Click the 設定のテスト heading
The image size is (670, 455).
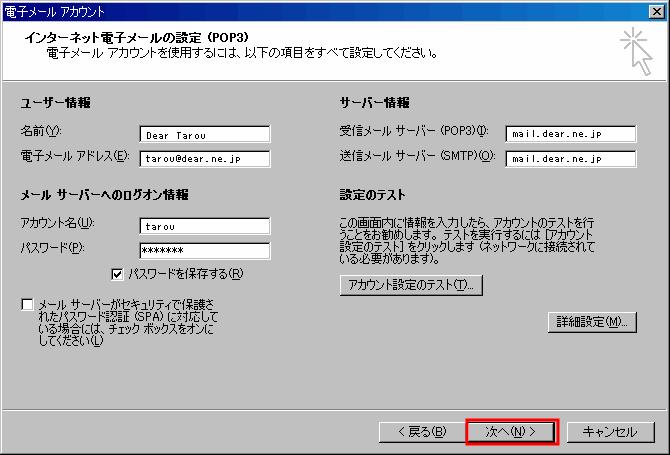click(x=372, y=195)
